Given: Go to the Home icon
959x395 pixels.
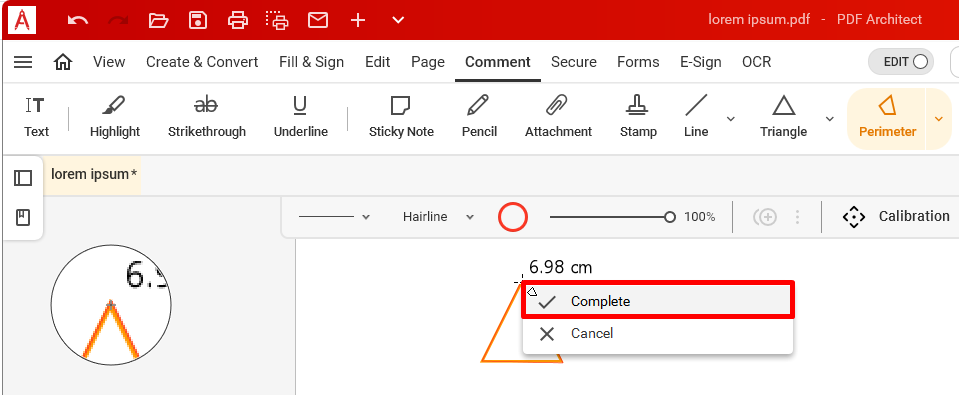Looking at the screenshot, I should pos(63,62).
